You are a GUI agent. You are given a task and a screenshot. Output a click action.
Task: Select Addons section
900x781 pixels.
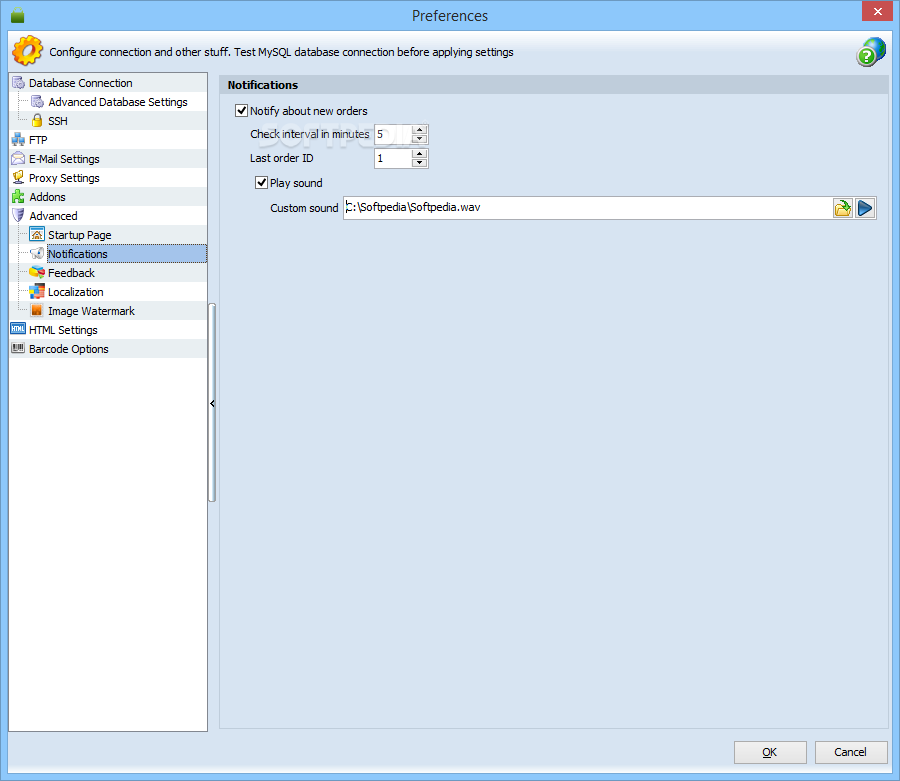(48, 196)
